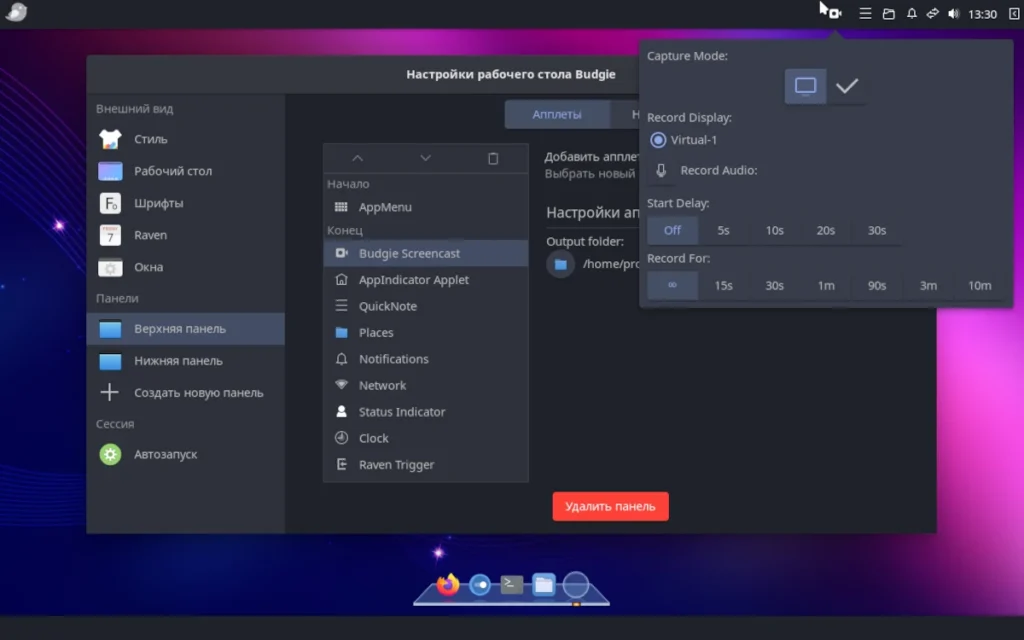This screenshot has height=640, width=1024.
Task: Open Raven settings in sidebar
Action: point(185,235)
